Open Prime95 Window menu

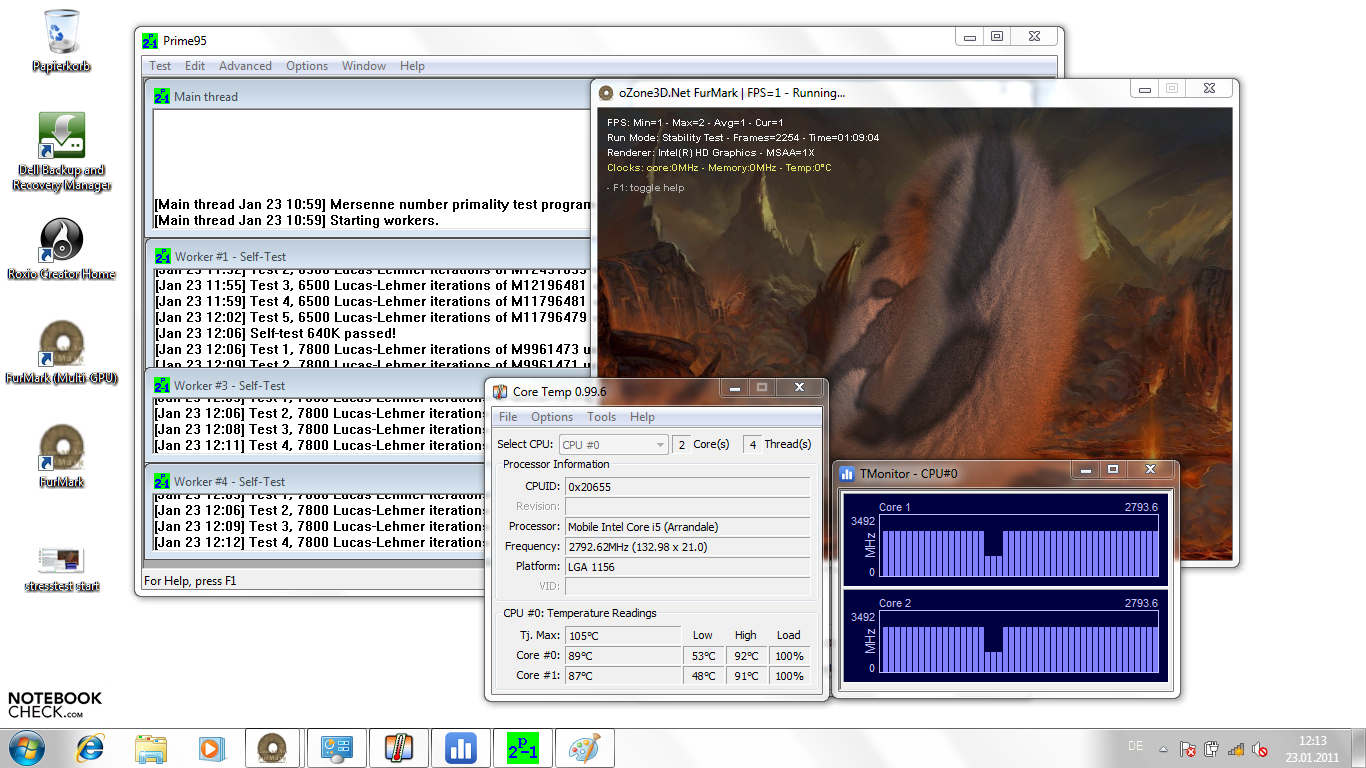(x=364, y=66)
